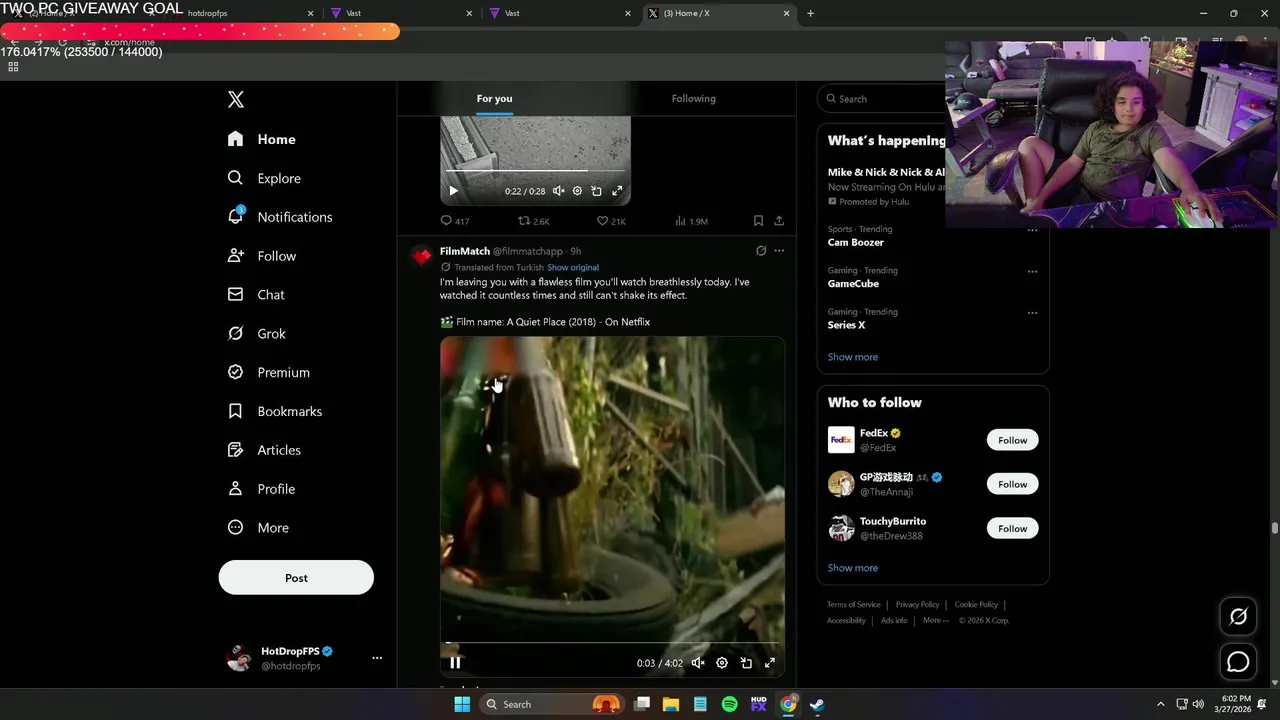
Task: Click the HotDropFPS profile avatar
Action: (x=239, y=658)
